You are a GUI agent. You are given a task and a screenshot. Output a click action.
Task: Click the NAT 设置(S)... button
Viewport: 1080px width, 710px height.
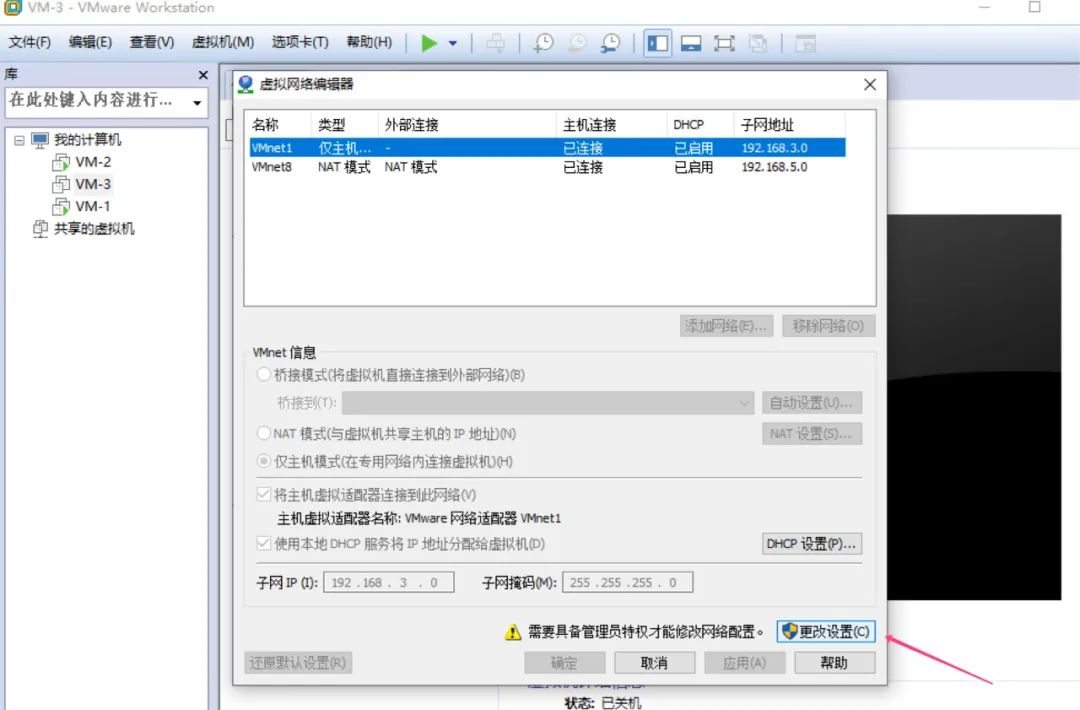(812, 434)
